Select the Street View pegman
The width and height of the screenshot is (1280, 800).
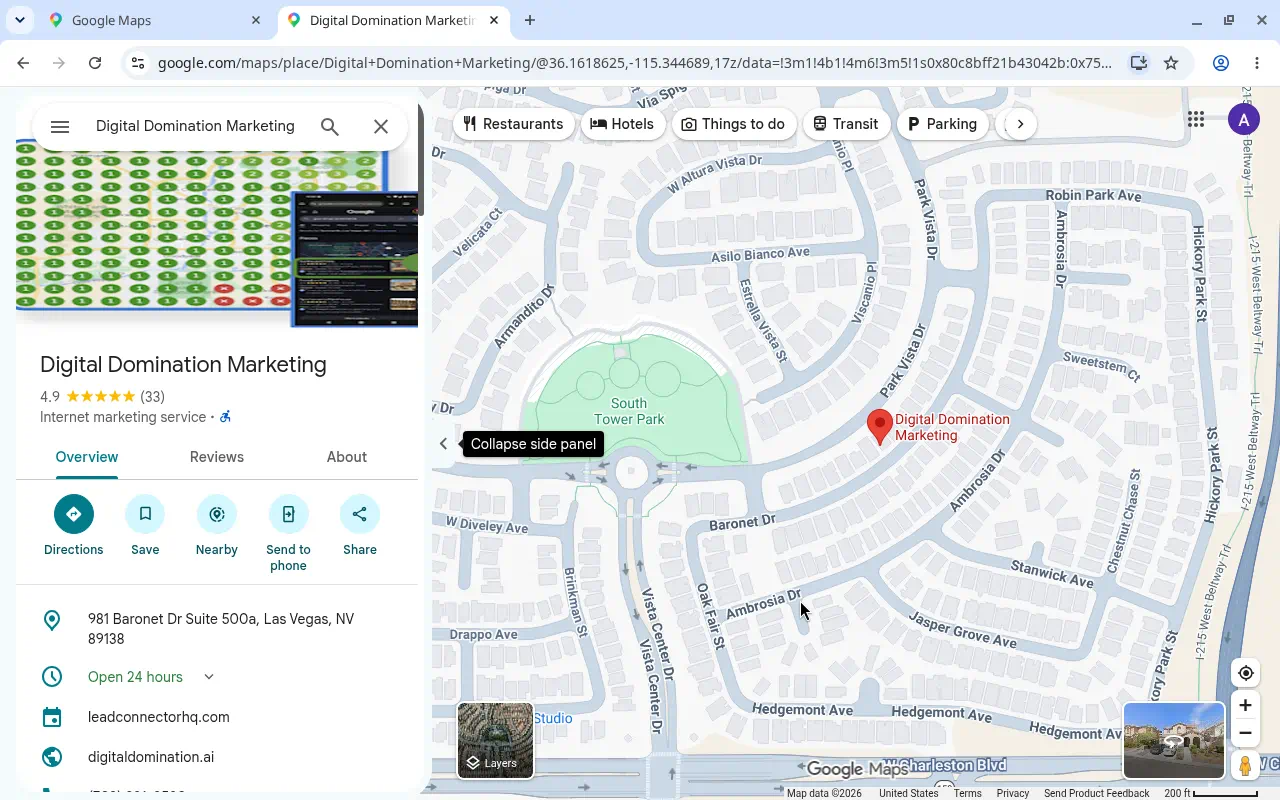click(x=1245, y=766)
